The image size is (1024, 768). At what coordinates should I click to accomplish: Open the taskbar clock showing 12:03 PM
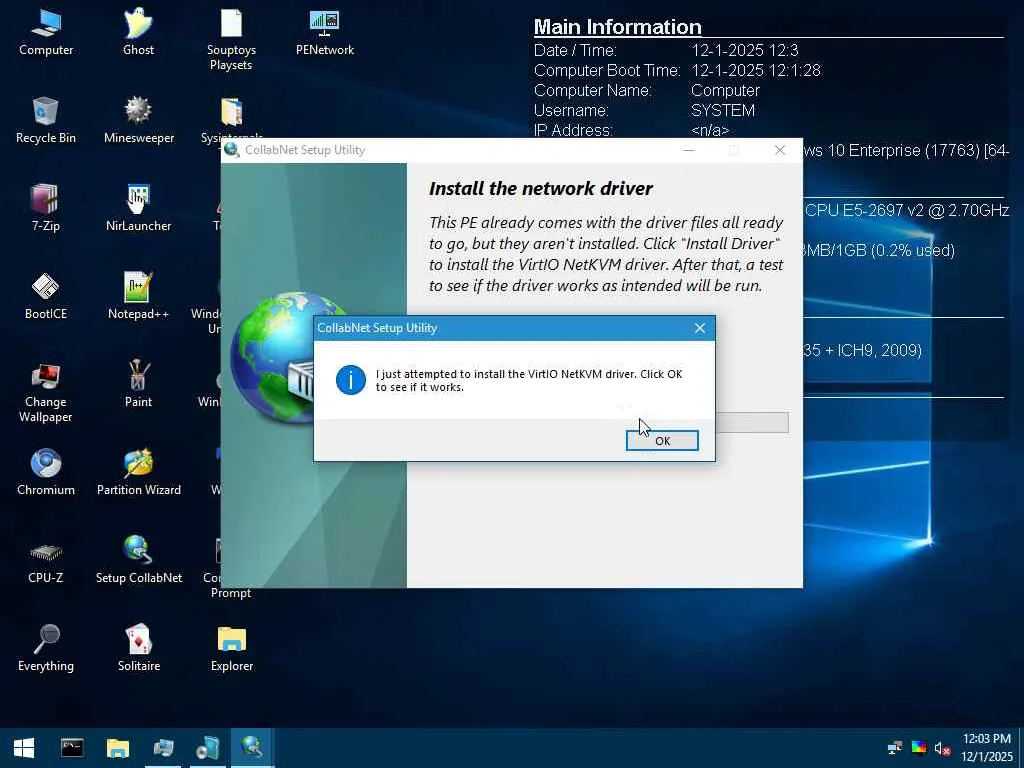(986, 748)
